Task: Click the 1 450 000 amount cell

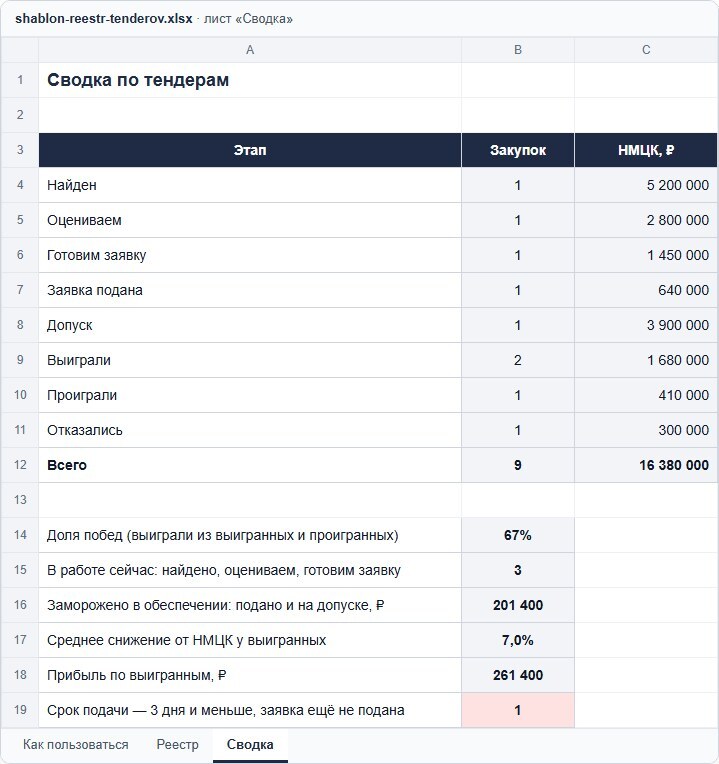Action: (646, 255)
